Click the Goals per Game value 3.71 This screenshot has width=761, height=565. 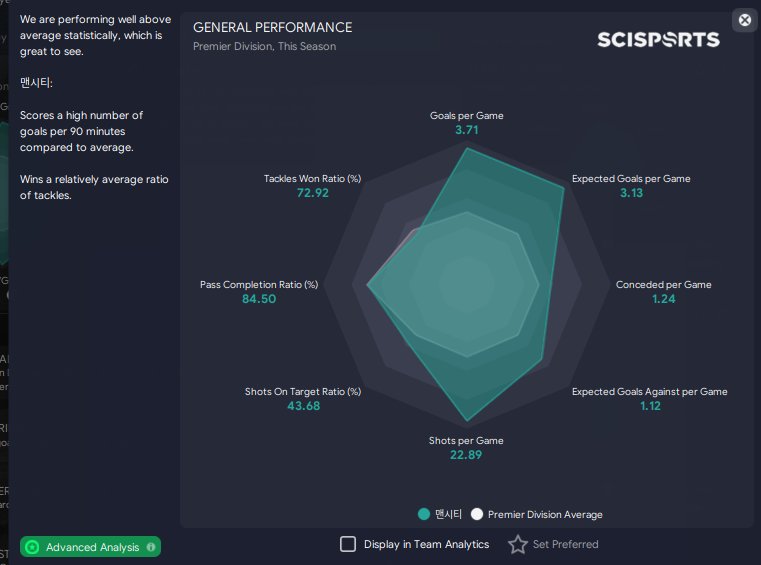[x=466, y=130]
